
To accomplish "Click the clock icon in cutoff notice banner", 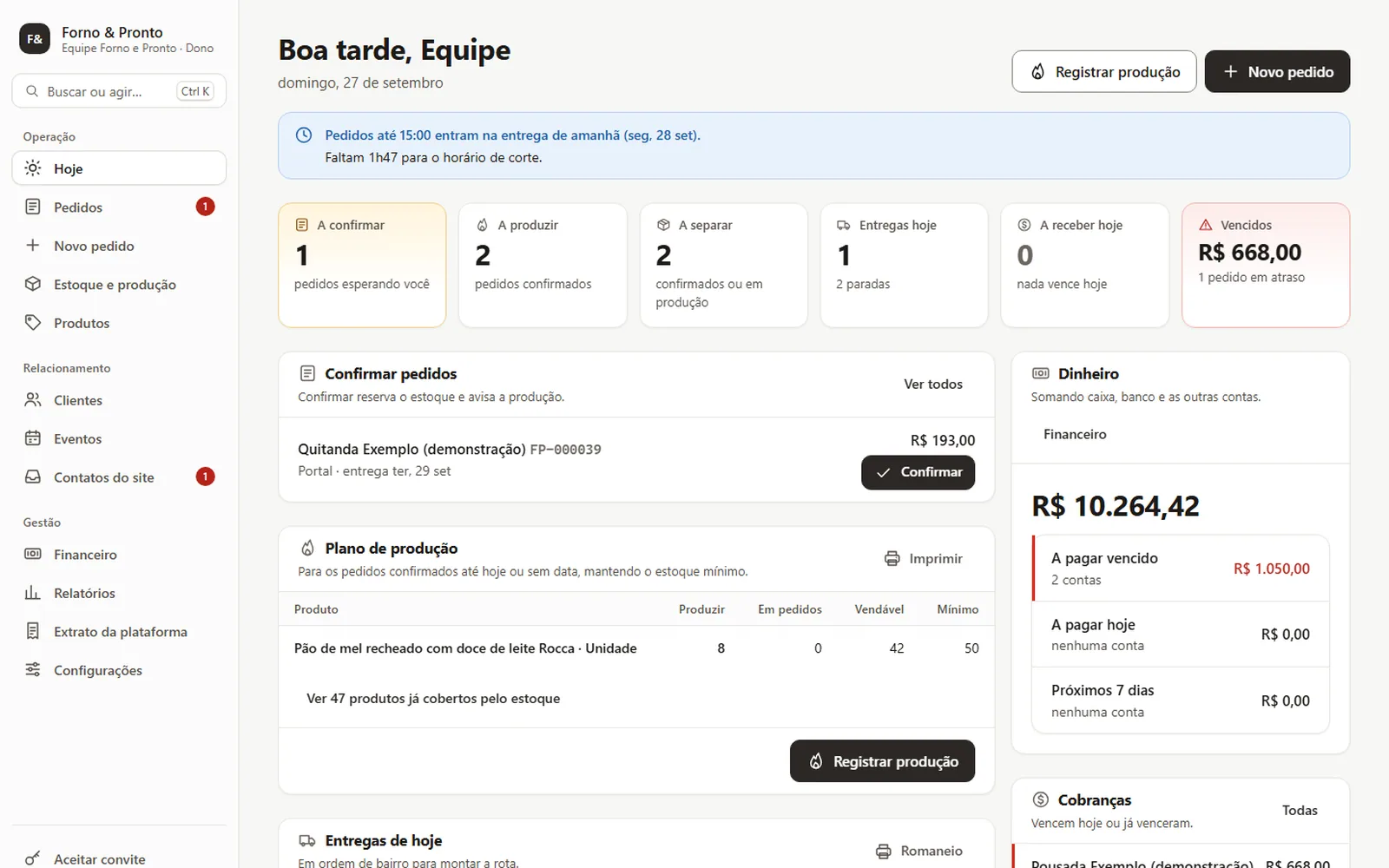I will (x=304, y=135).
